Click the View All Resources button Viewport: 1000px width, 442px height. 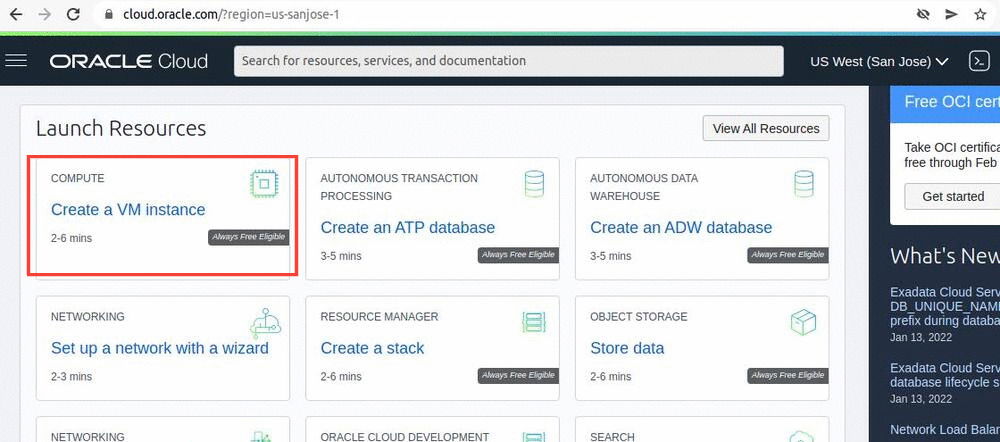click(766, 128)
